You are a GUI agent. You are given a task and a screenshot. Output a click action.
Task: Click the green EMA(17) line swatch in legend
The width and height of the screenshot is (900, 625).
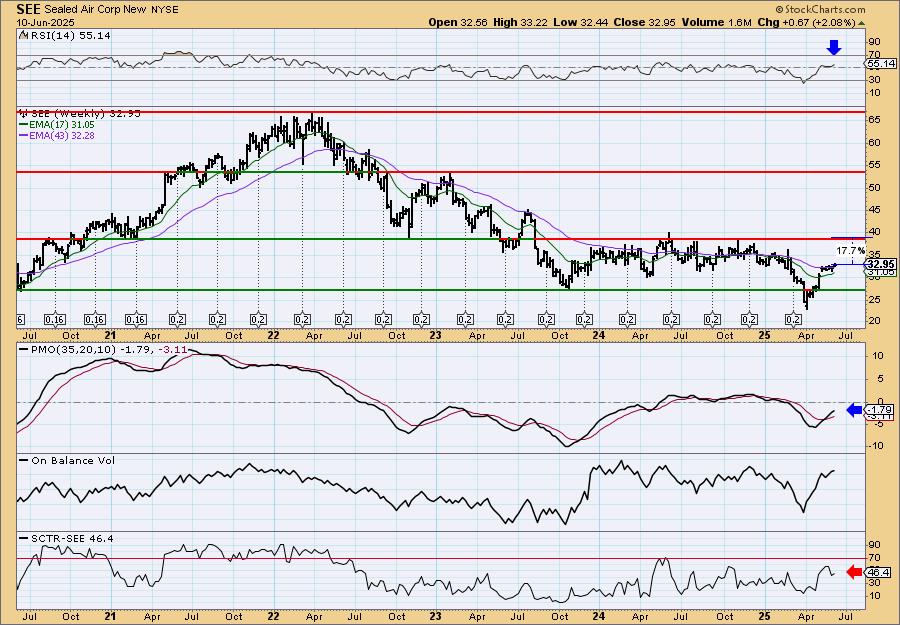point(23,125)
